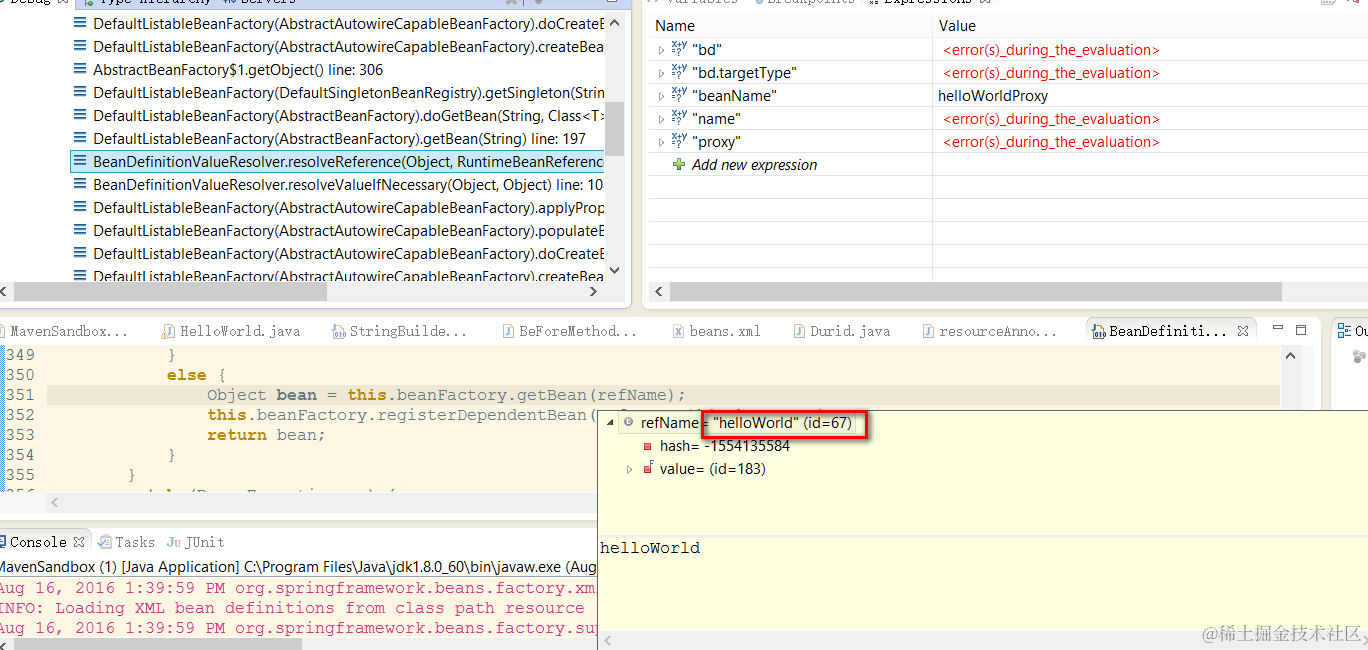This screenshot has width=1368, height=650.
Task: Expand the "name" expression row
Action: pos(661,119)
